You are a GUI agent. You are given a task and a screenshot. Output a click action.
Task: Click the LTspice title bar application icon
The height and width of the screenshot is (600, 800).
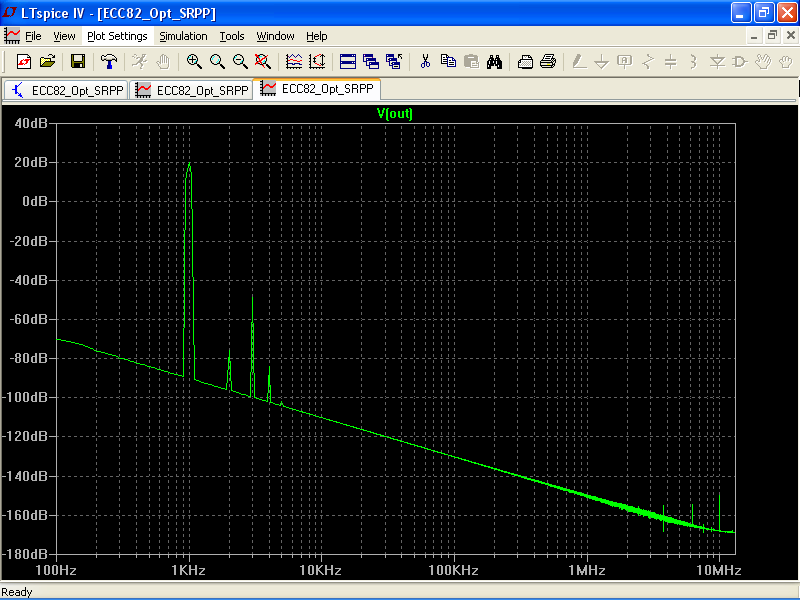click(10, 12)
